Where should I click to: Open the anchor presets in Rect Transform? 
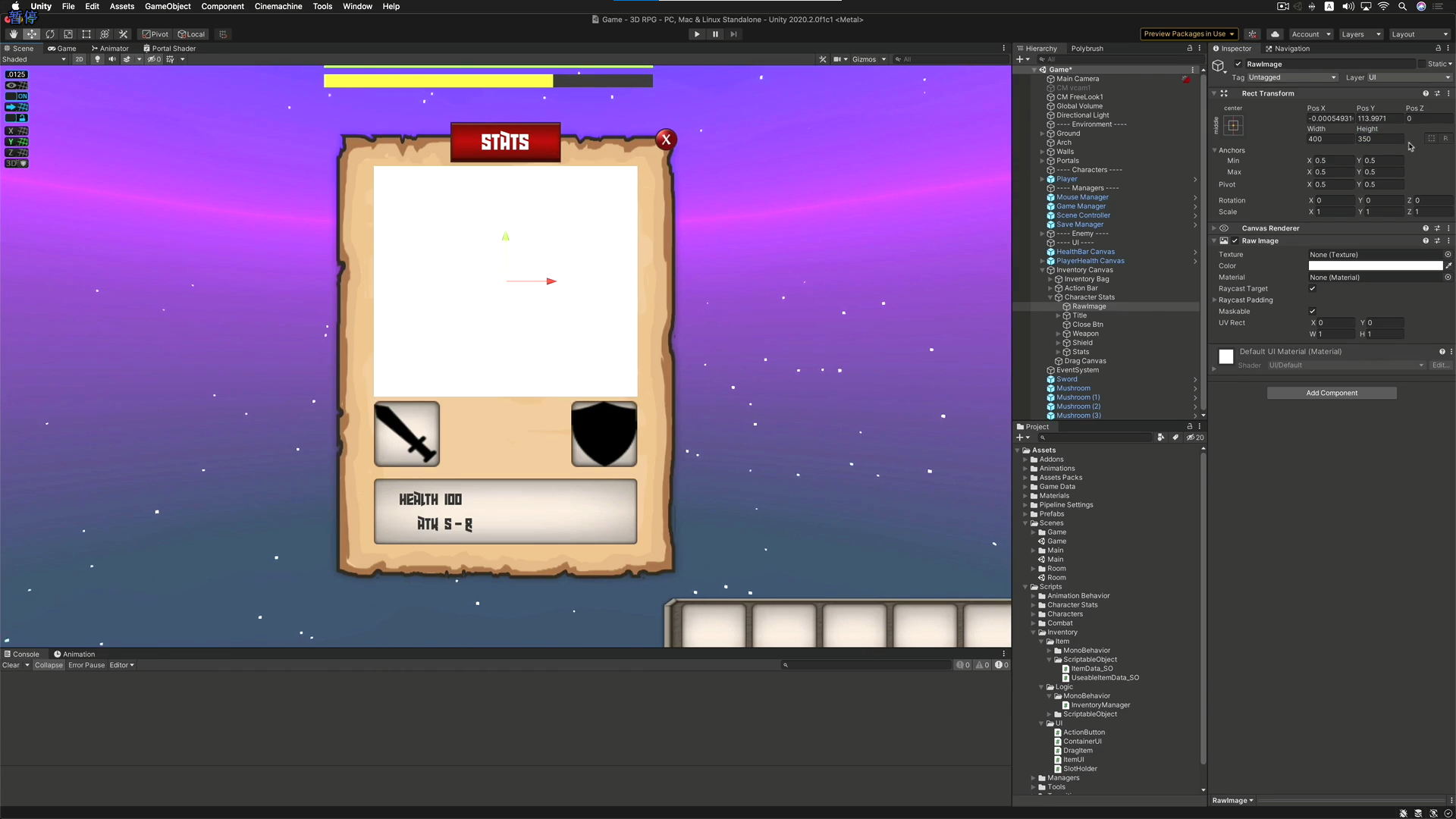point(1232,125)
